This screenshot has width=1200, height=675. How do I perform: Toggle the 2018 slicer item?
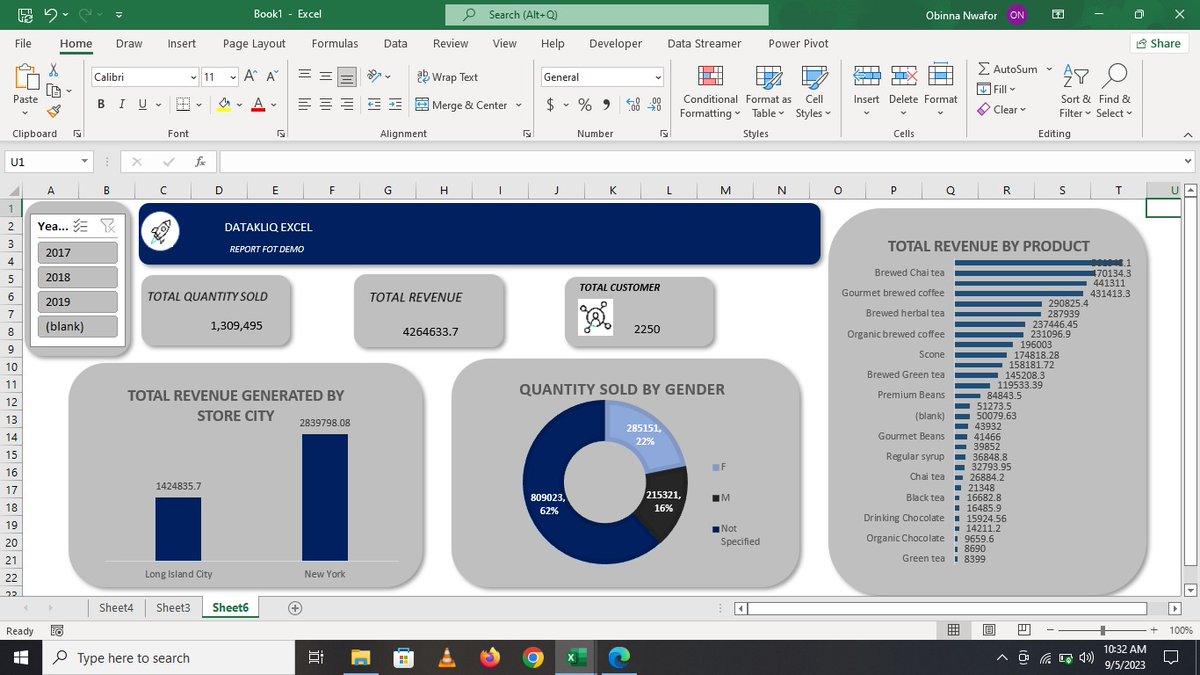[x=77, y=277]
